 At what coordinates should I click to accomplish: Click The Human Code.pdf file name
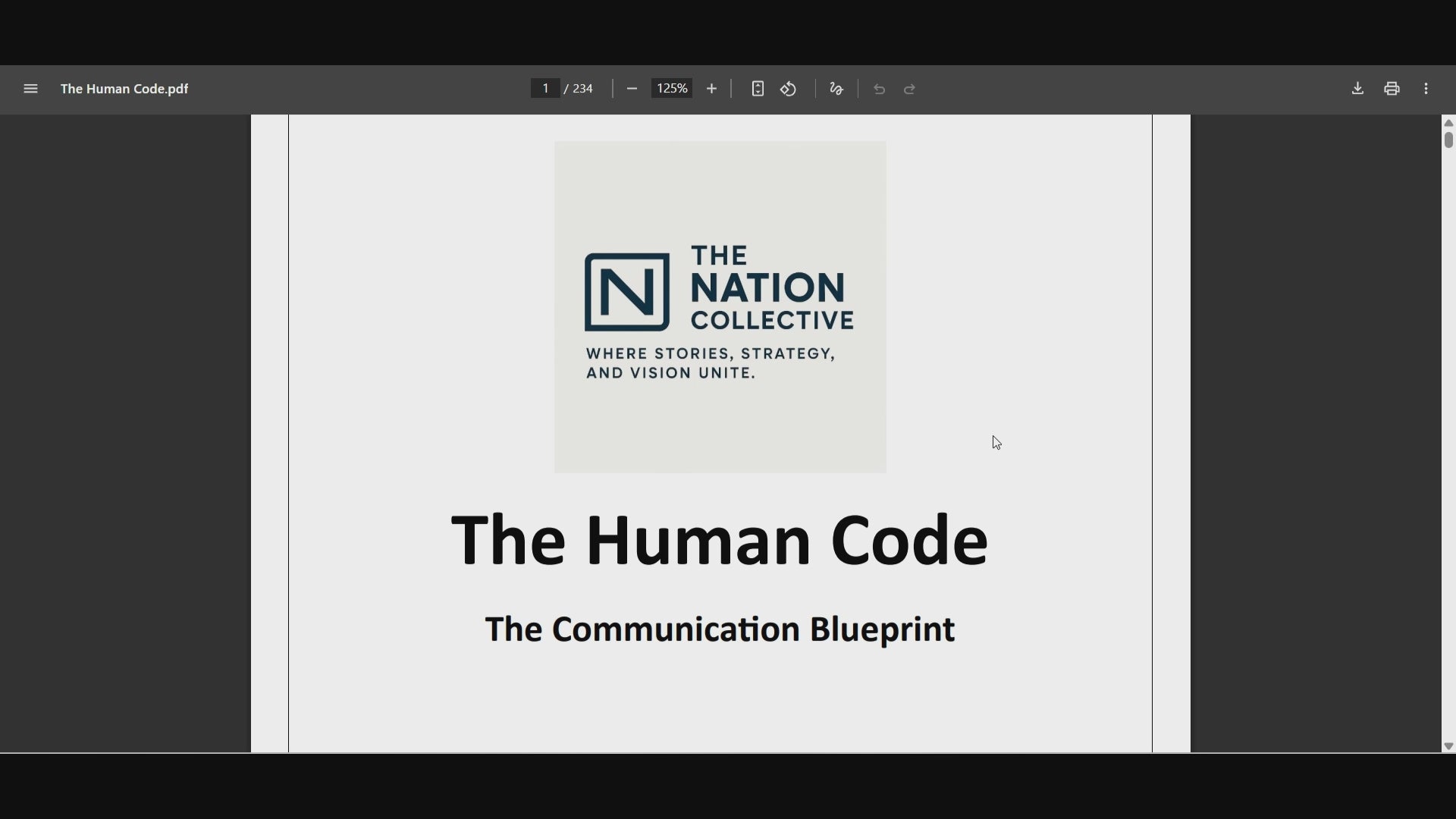124,89
